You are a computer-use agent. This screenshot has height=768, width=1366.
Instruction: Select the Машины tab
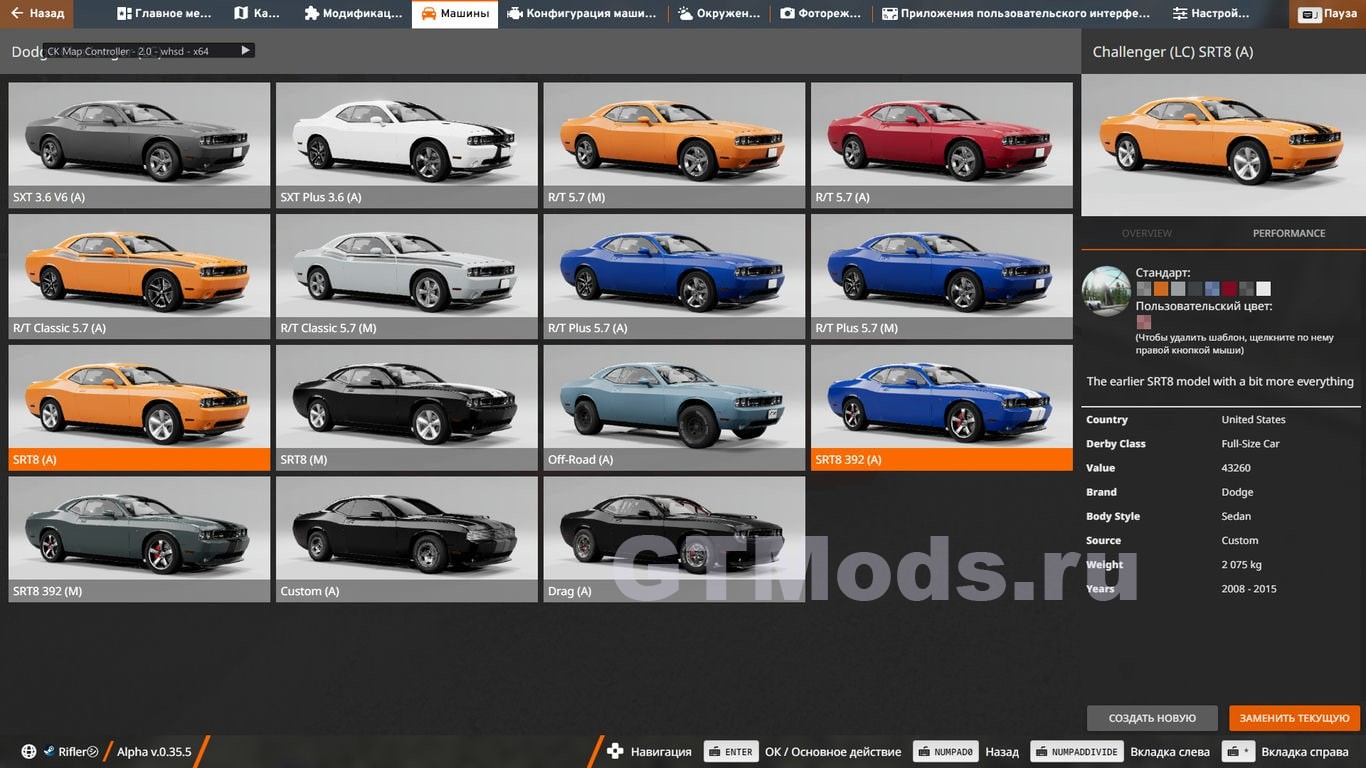click(x=455, y=14)
